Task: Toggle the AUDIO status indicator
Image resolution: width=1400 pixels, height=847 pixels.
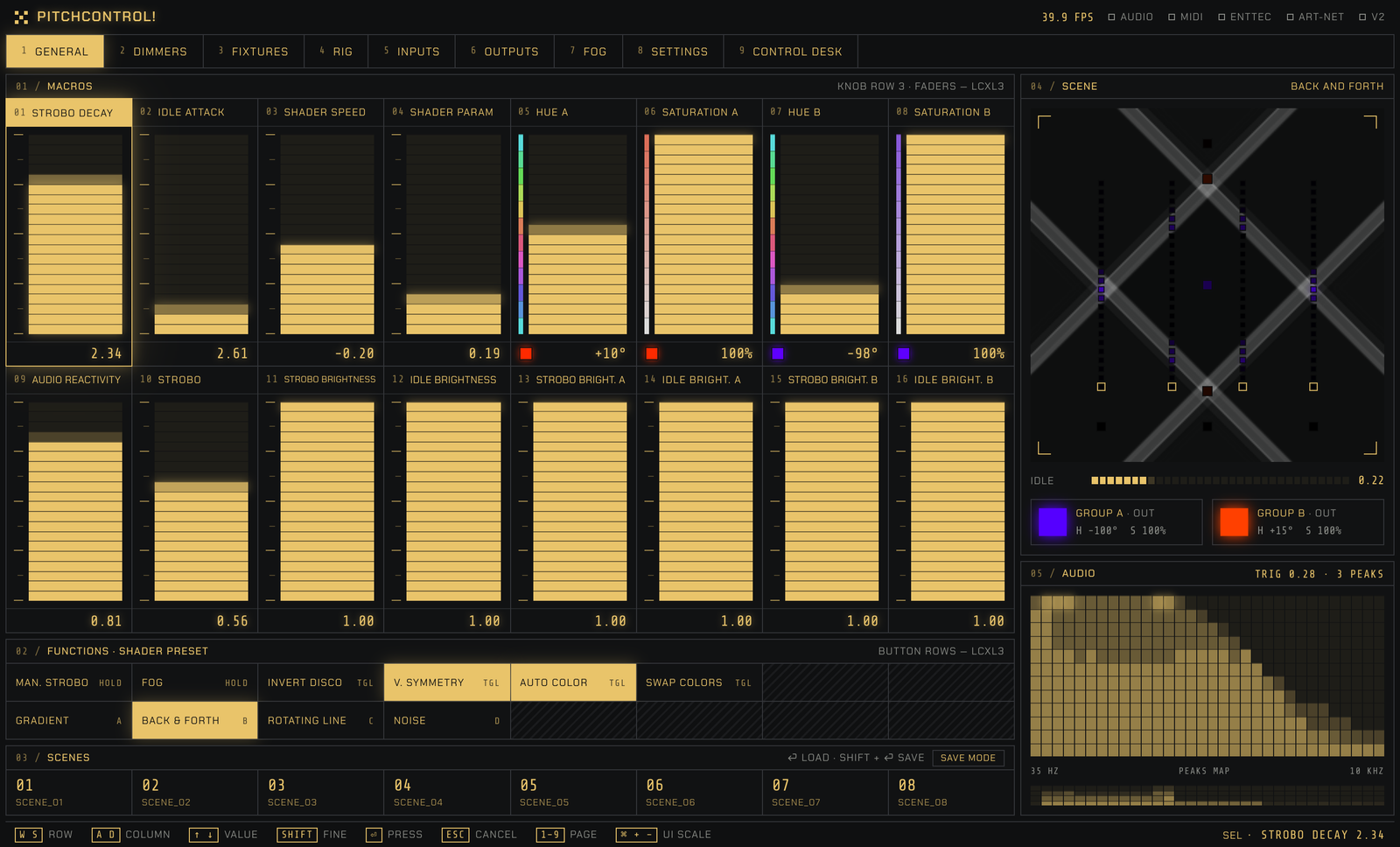Action: (x=1130, y=17)
